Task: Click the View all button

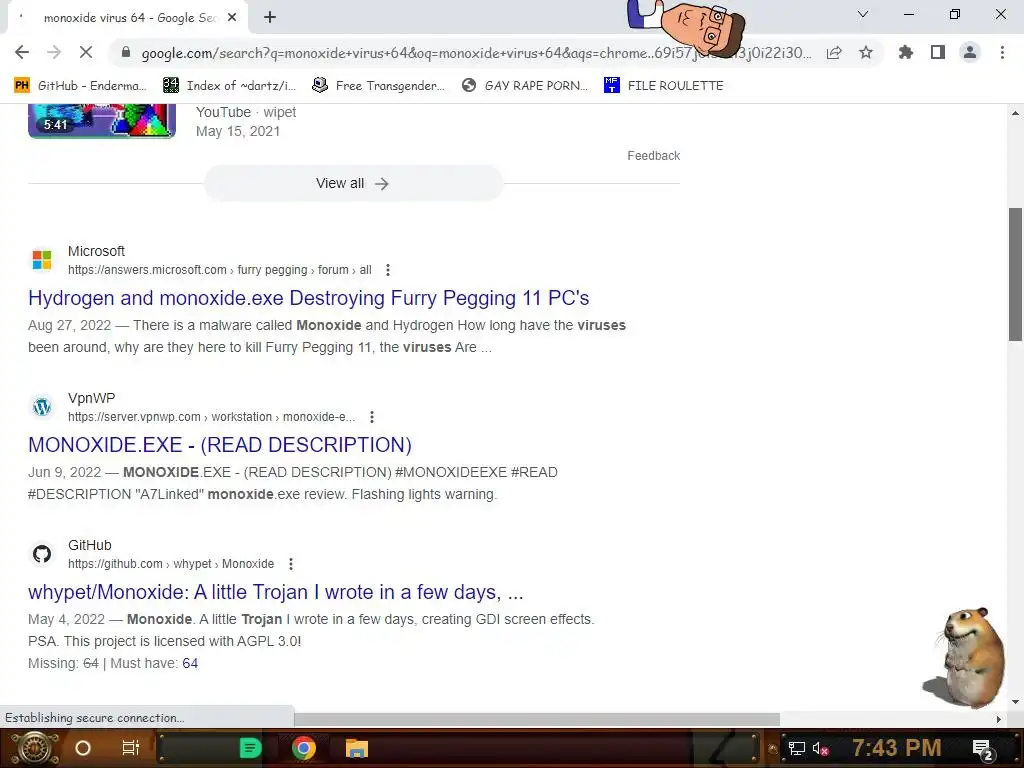Action: pyautogui.click(x=353, y=184)
